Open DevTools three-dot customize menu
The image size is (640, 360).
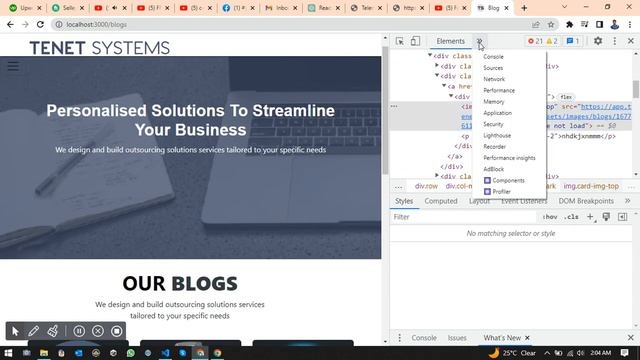pyautogui.click(x=615, y=41)
